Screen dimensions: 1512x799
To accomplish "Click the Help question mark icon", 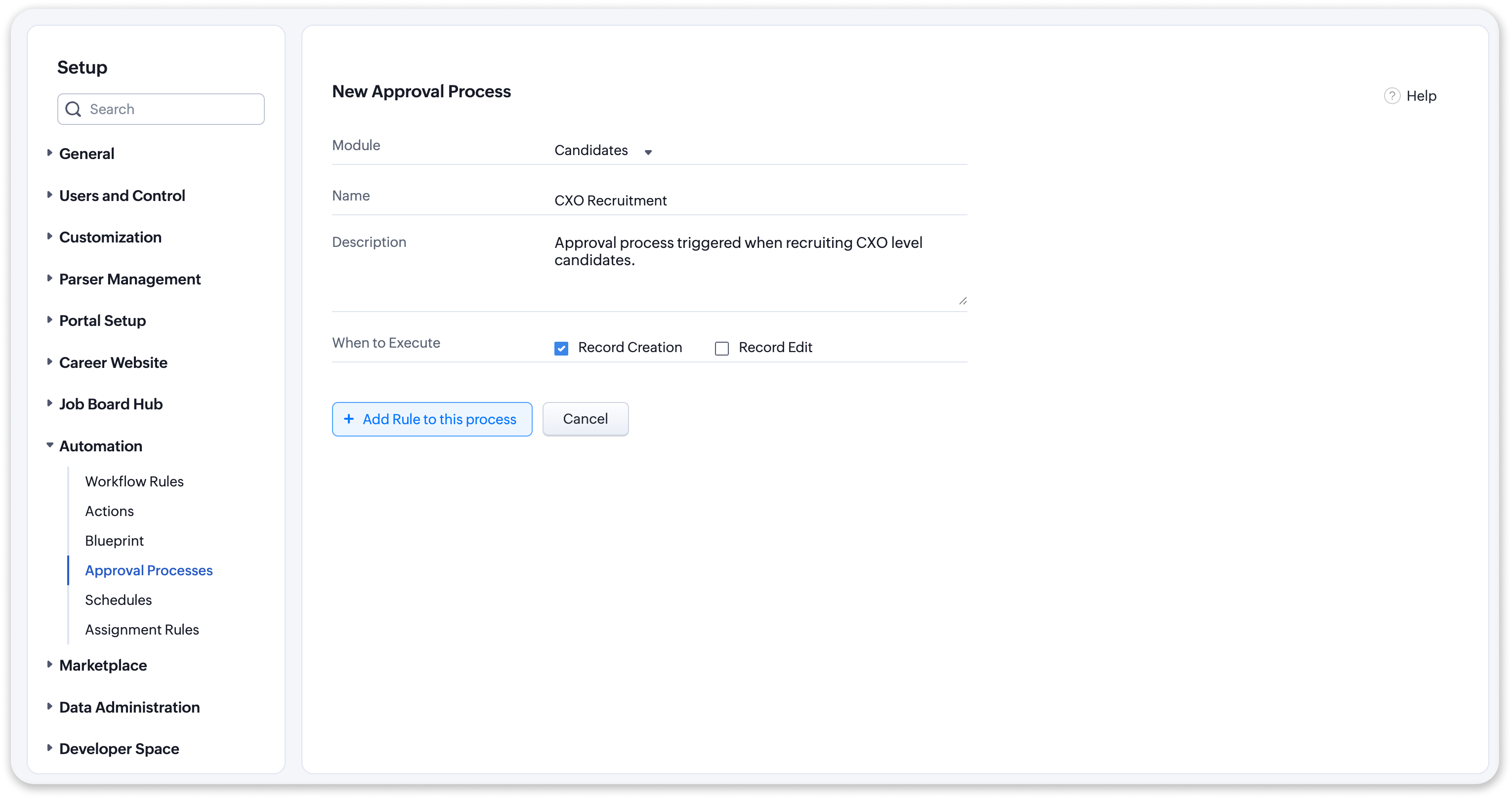I will [x=1391, y=96].
